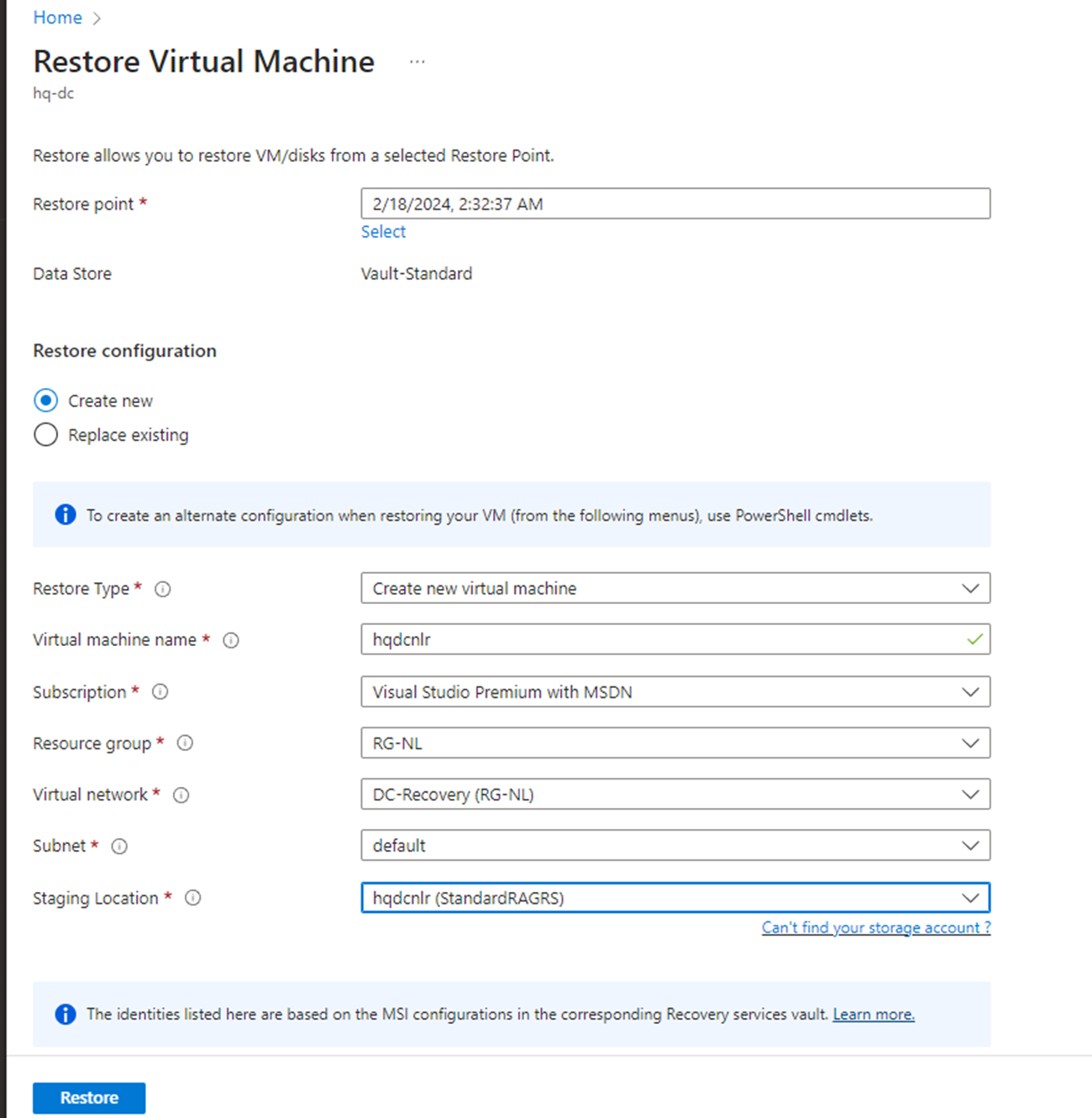The image size is (1092, 1118).
Task: Open the Staging Location dropdown
Action: point(675,898)
